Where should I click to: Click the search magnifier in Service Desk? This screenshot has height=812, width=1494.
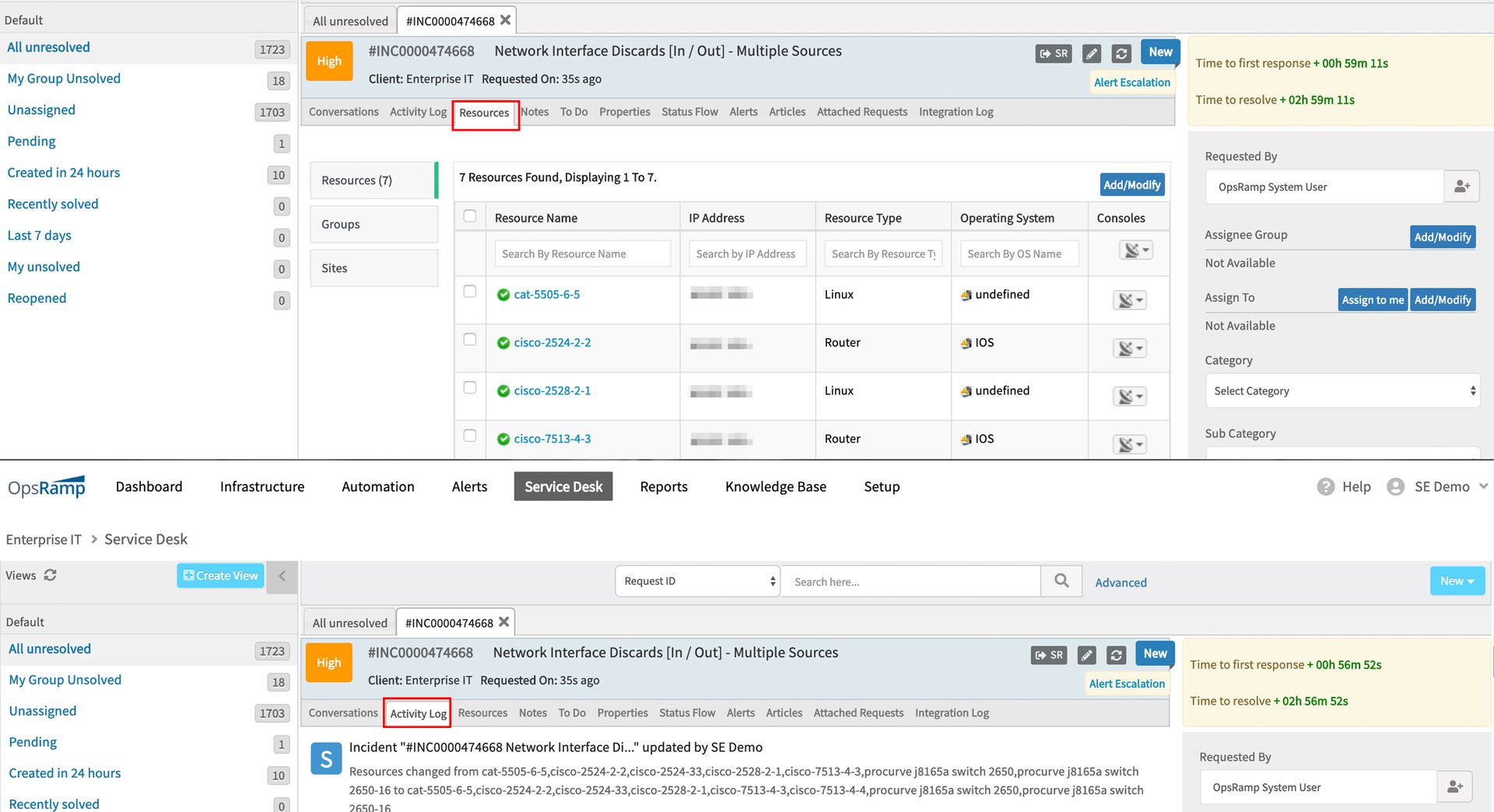coord(1061,581)
